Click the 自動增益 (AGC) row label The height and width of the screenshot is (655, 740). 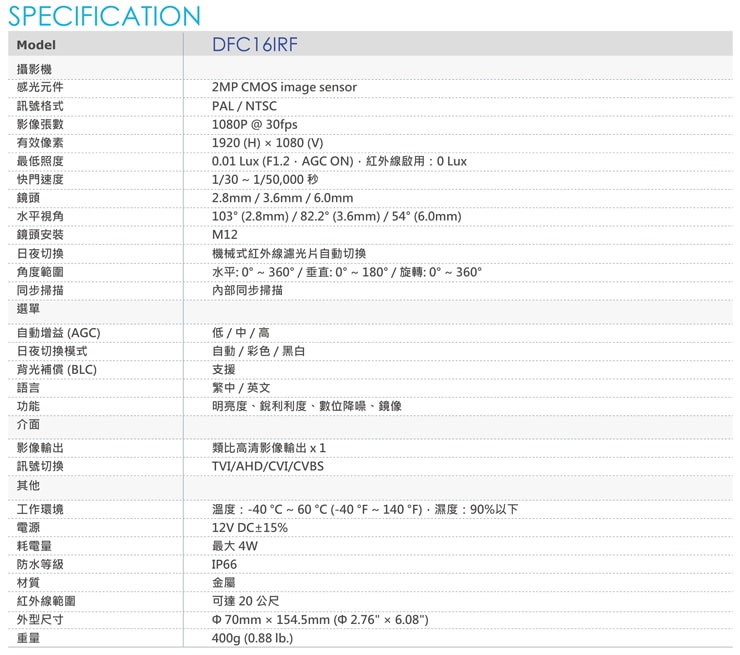coord(58,333)
